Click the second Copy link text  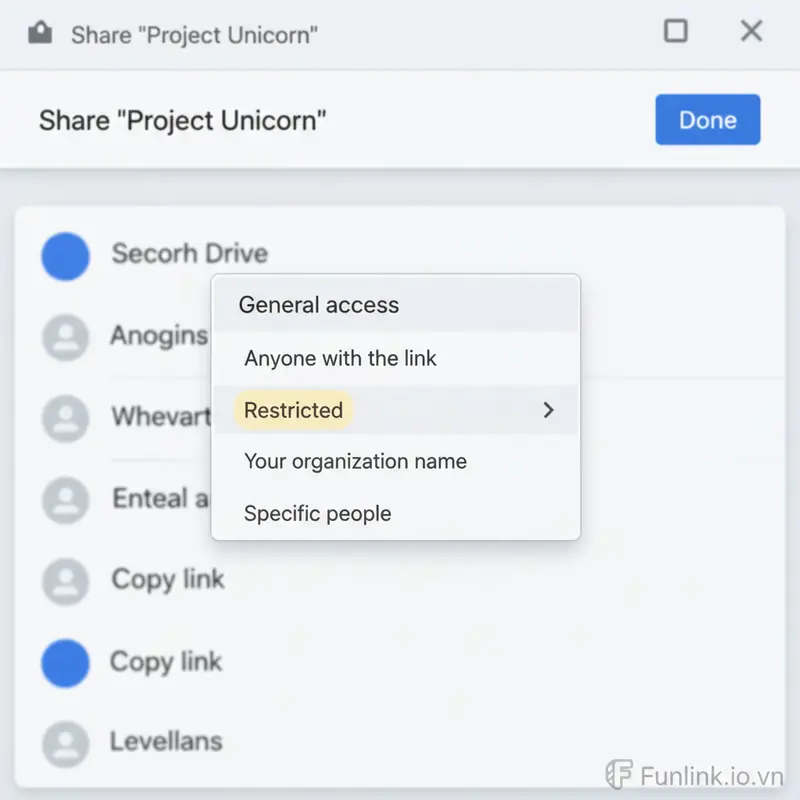pos(166,662)
